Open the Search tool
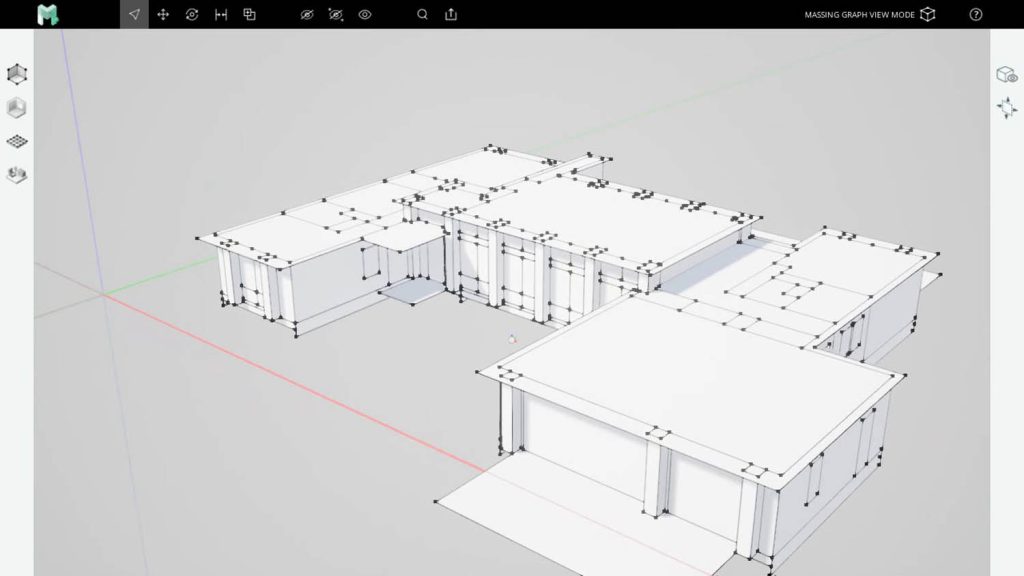Viewport: 1024px width, 576px height. pos(420,14)
